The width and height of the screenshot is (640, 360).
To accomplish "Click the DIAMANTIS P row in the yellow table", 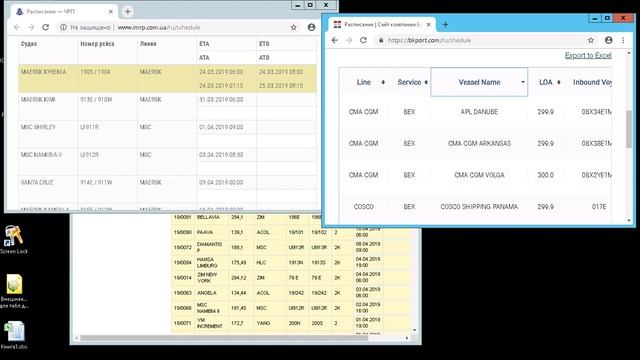I will 291,247.
